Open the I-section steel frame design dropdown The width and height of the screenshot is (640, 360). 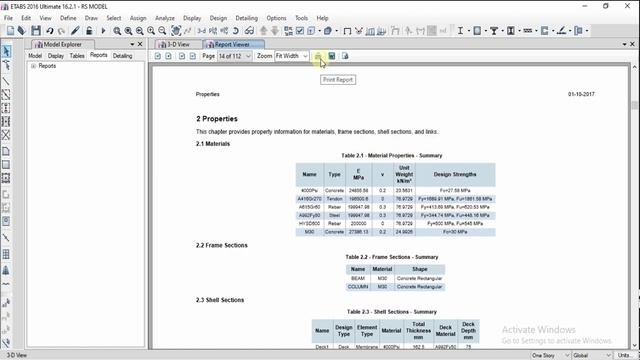point(469,31)
